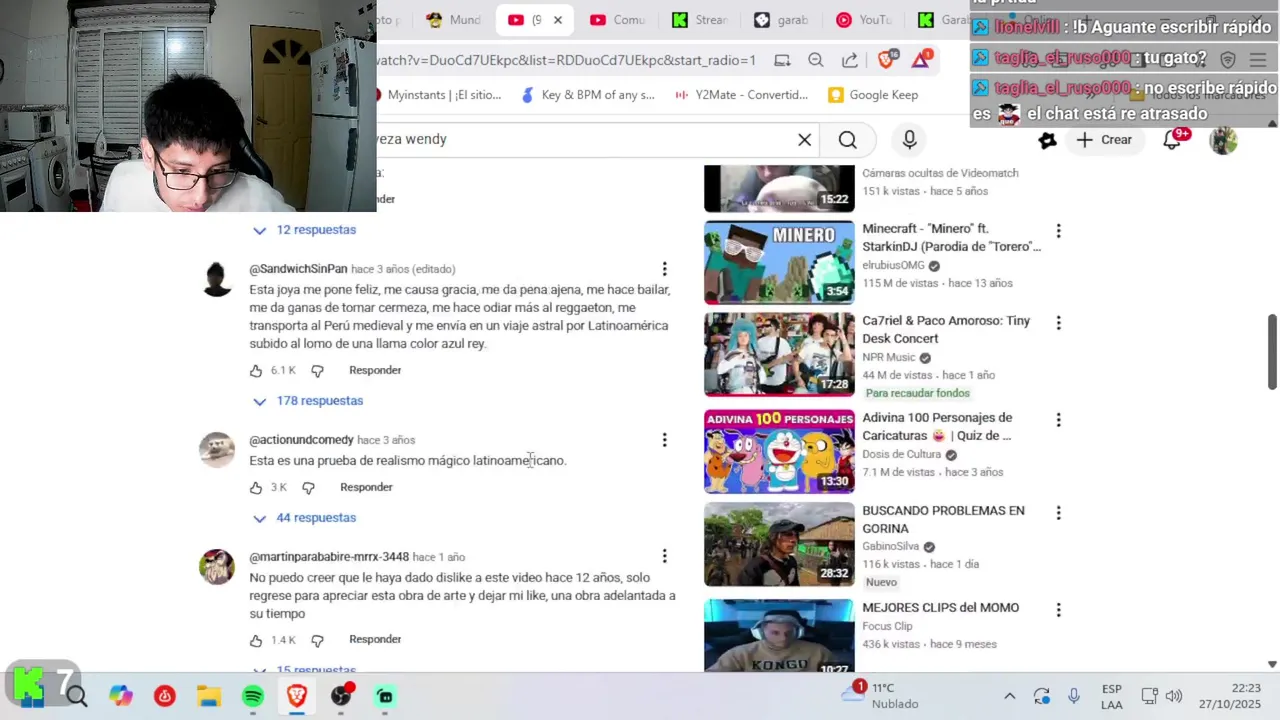Open Windows search on the taskbar
Viewport: 1280px width, 720px height.
click(77, 696)
